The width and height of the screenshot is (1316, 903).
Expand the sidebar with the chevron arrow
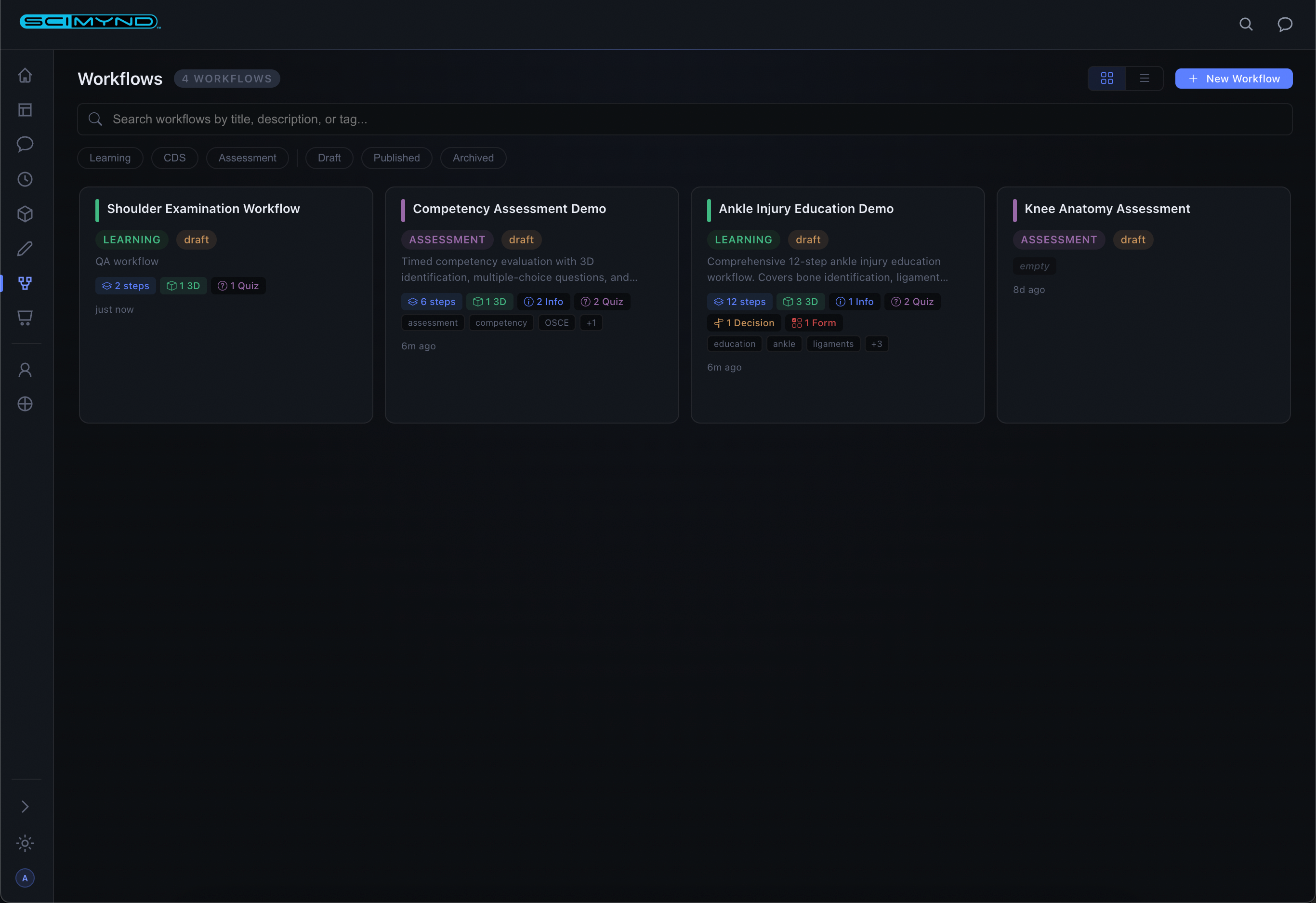pos(25,806)
